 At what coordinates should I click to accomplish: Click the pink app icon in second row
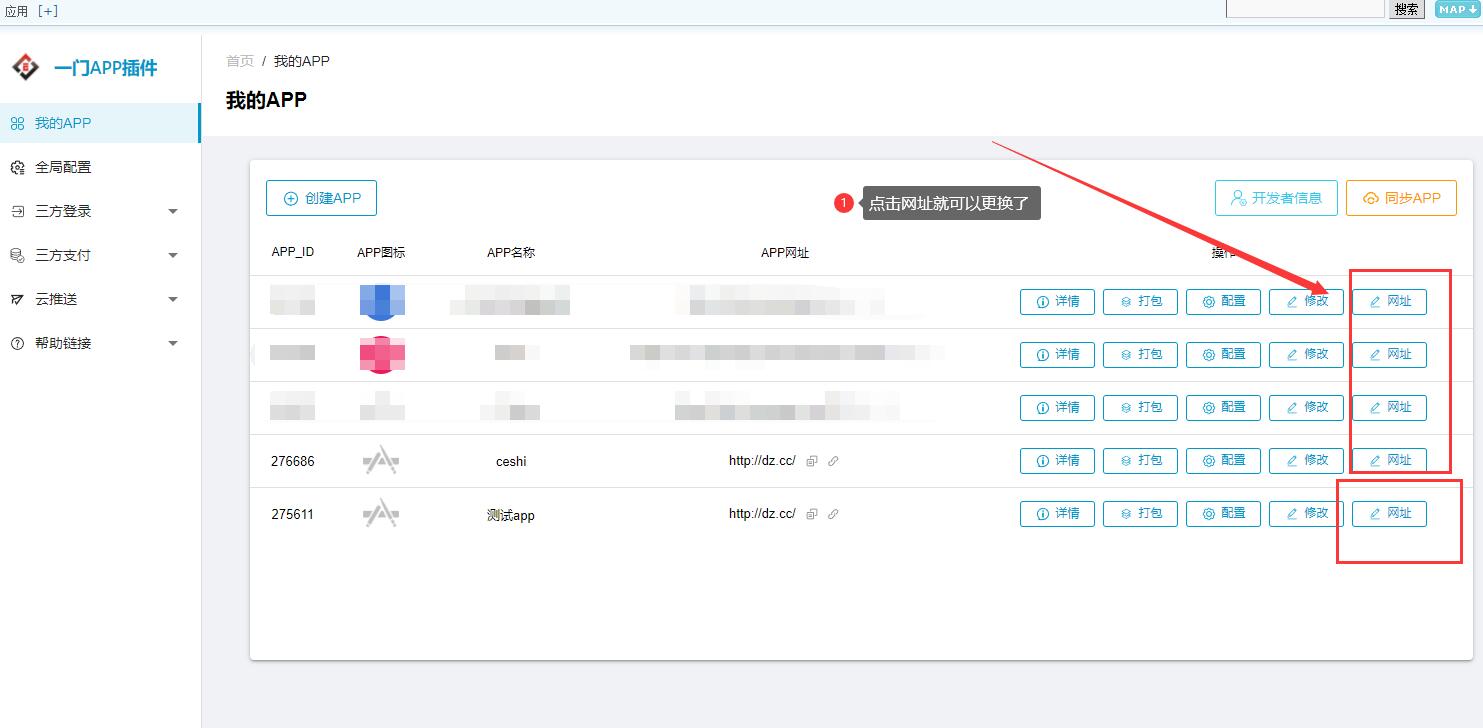pyautogui.click(x=382, y=354)
